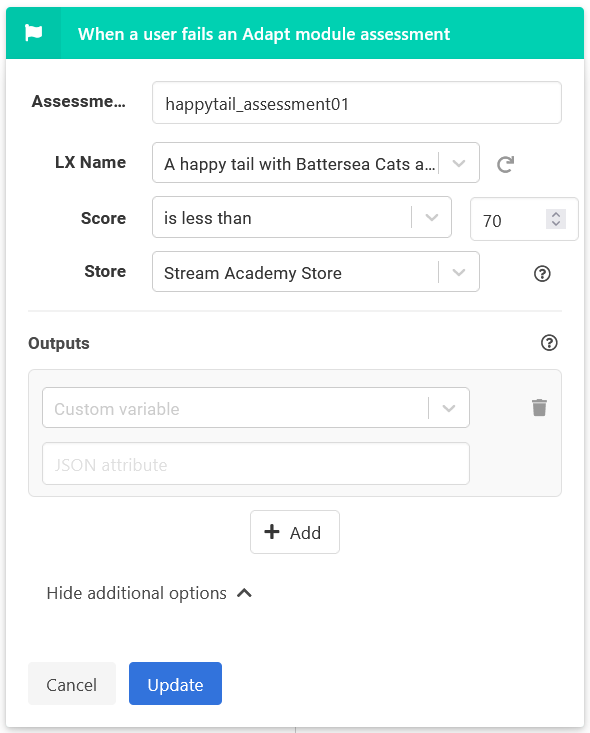Click the Cancel button
This screenshot has width=590, height=733.
(72, 683)
